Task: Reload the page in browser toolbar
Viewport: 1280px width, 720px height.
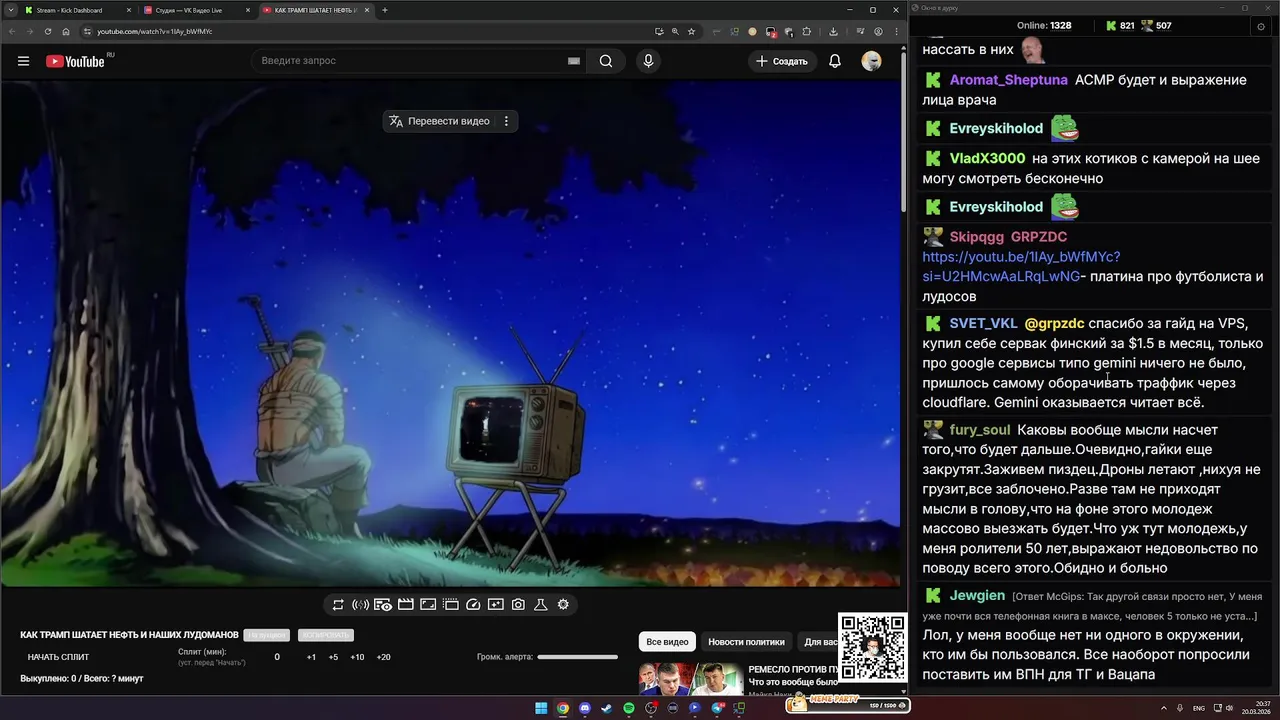Action: coord(48,31)
